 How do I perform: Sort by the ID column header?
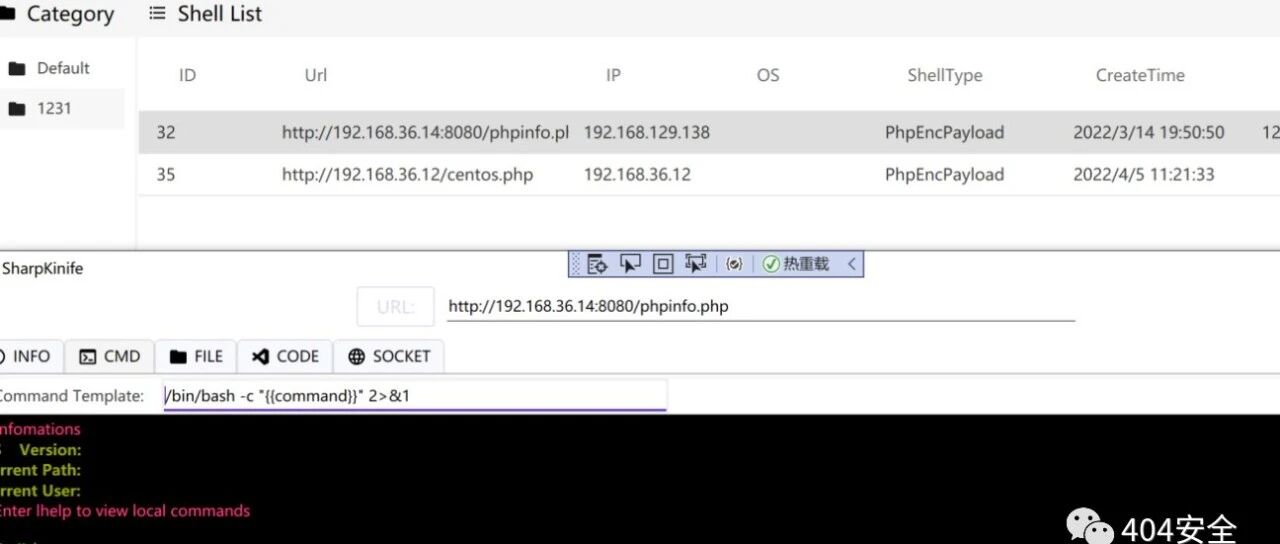click(x=187, y=75)
